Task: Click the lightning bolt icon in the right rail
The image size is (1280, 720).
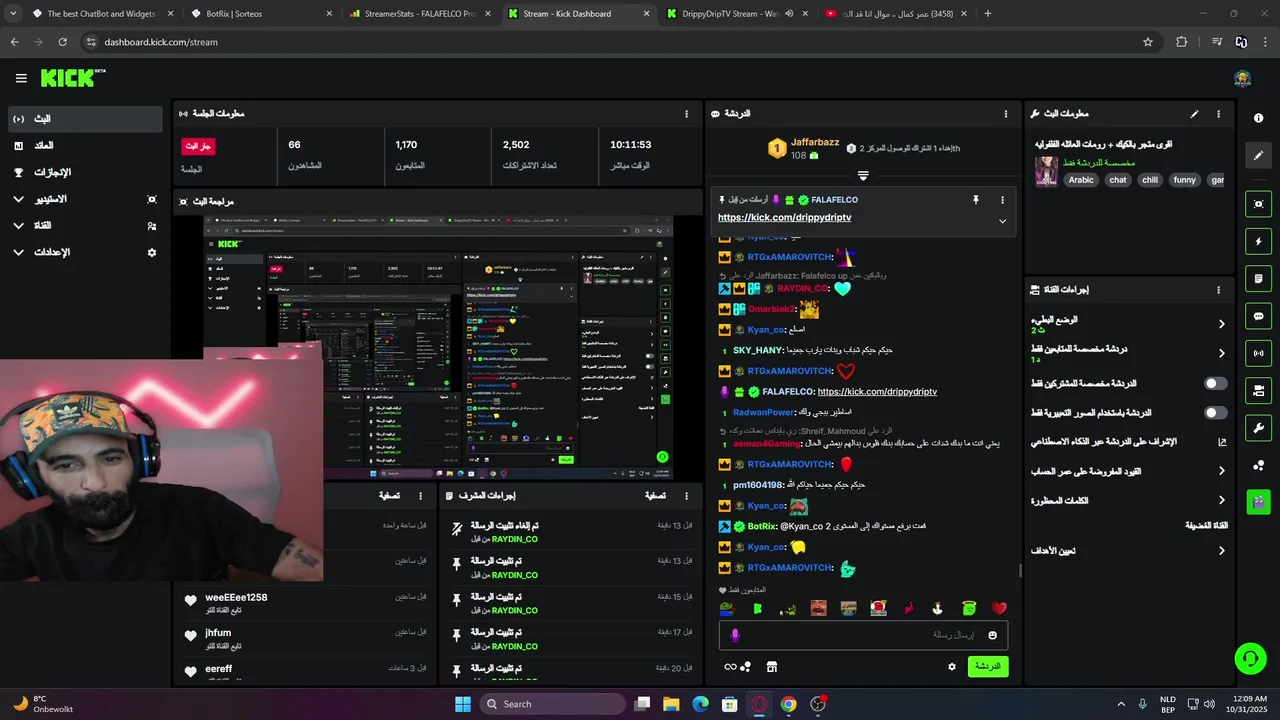Action: [x=1258, y=241]
